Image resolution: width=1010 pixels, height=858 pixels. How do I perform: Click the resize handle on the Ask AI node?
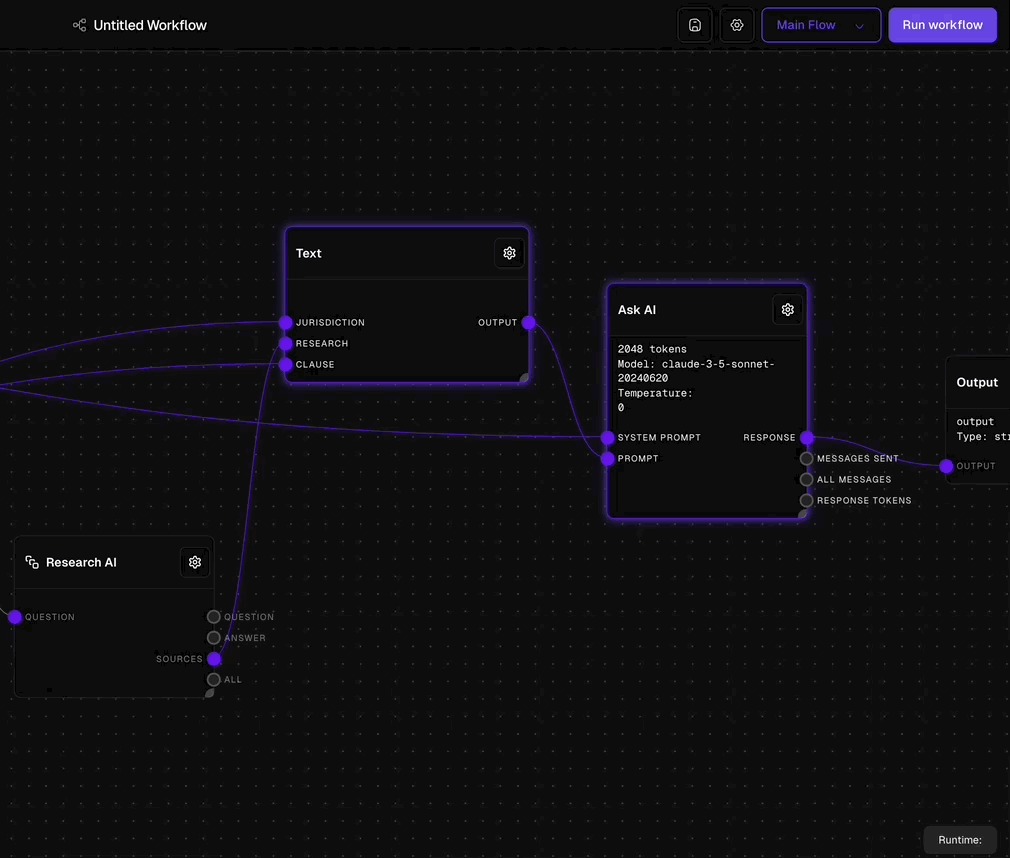pos(802,513)
